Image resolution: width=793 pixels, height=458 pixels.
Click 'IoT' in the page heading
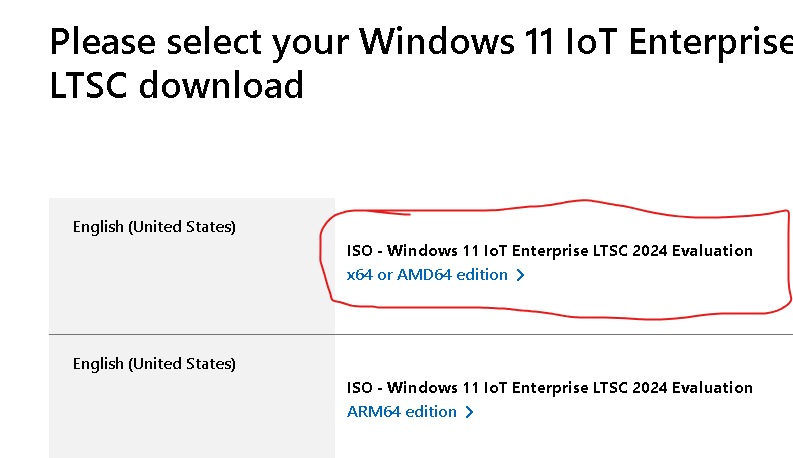click(592, 41)
